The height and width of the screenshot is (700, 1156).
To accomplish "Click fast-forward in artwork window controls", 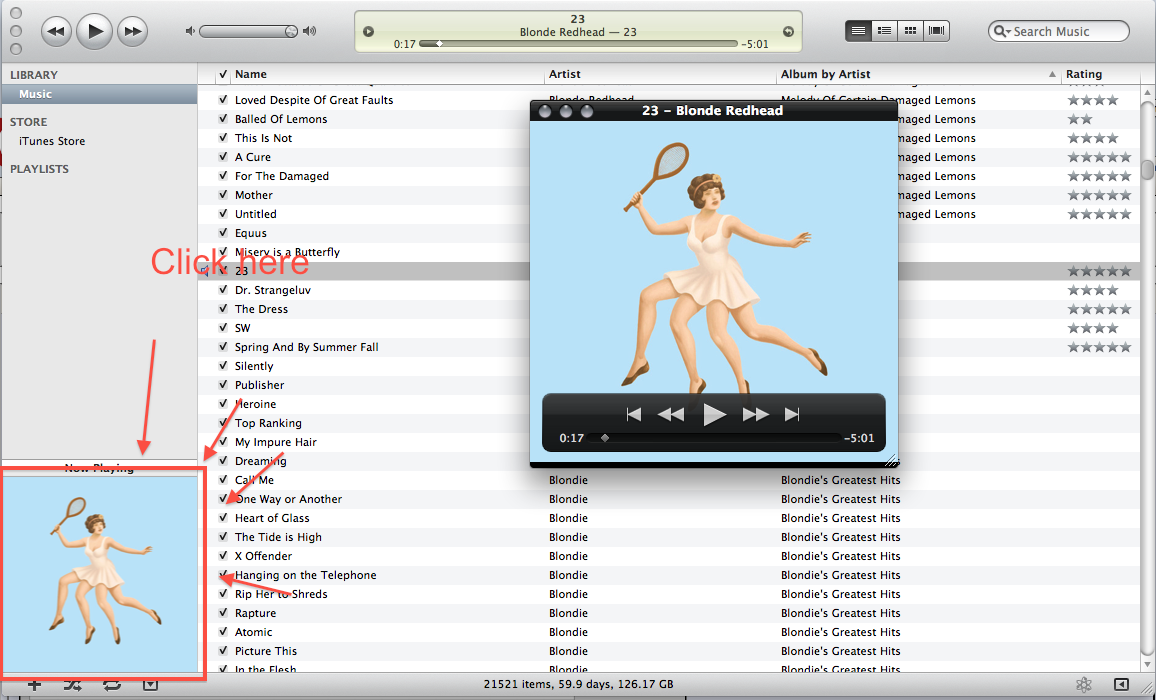I will 756,415.
